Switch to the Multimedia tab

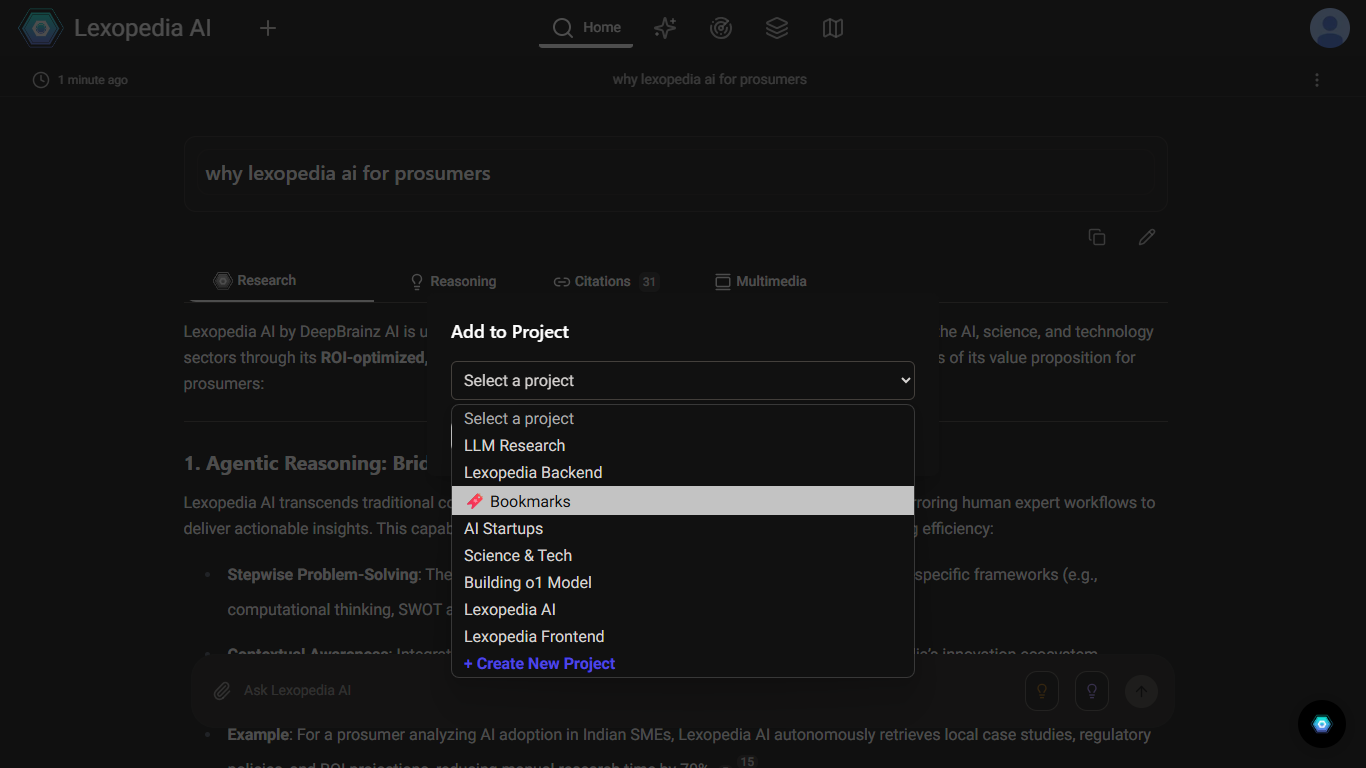click(x=761, y=282)
